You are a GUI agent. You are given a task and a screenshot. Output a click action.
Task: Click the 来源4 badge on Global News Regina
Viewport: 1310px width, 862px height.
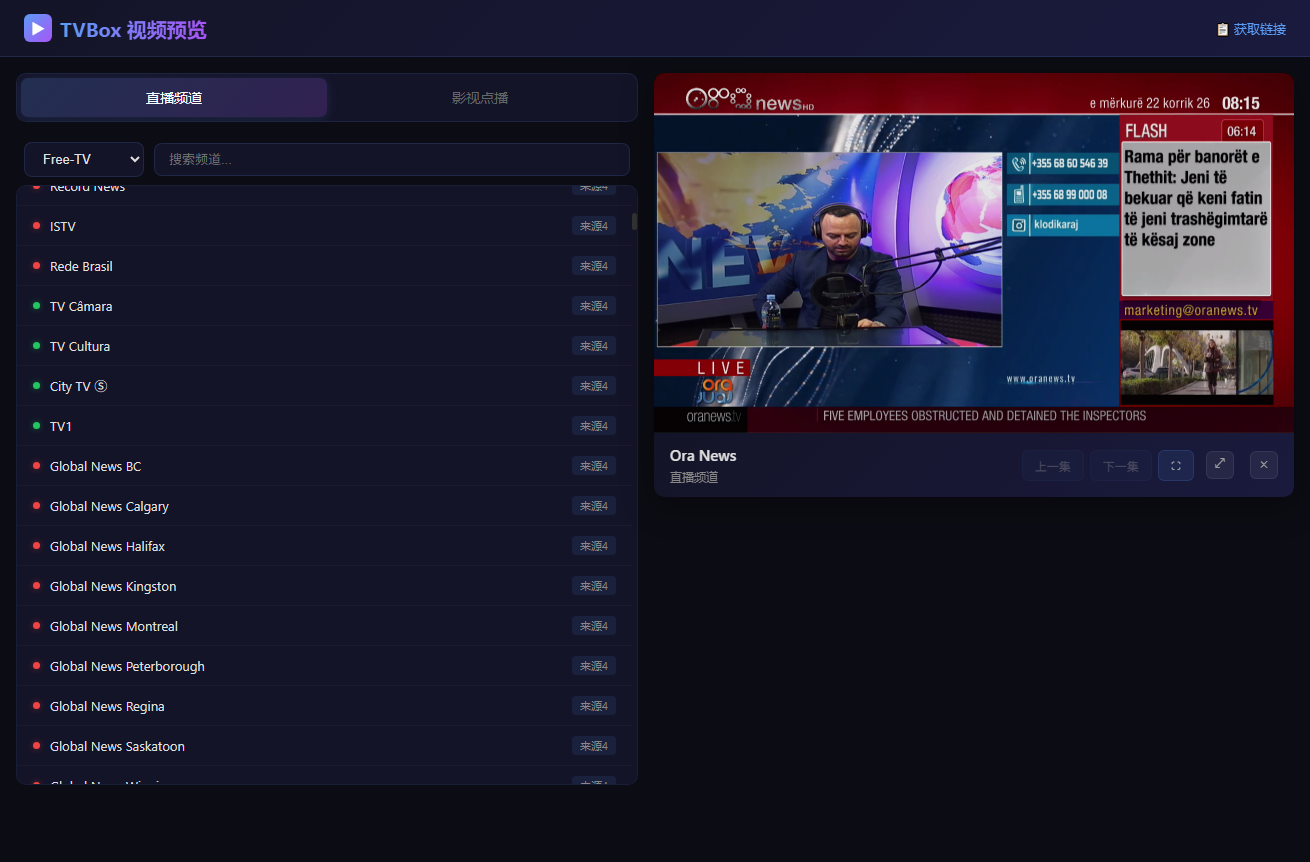point(594,706)
